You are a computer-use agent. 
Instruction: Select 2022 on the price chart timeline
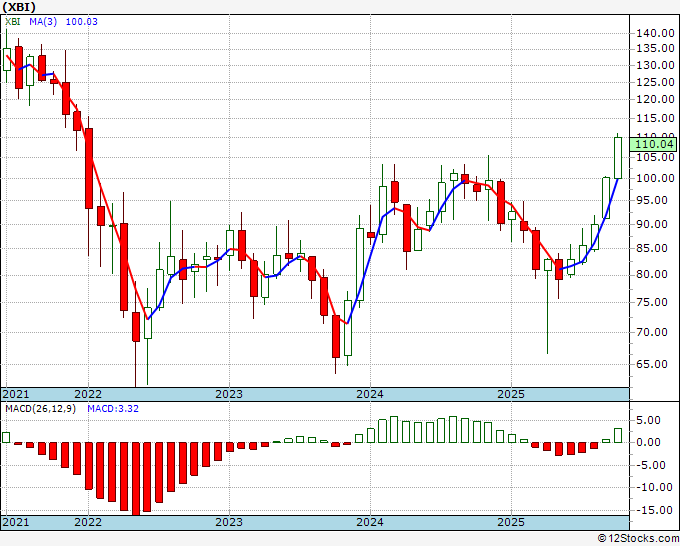pyautogui.click(x=88, y=394)
